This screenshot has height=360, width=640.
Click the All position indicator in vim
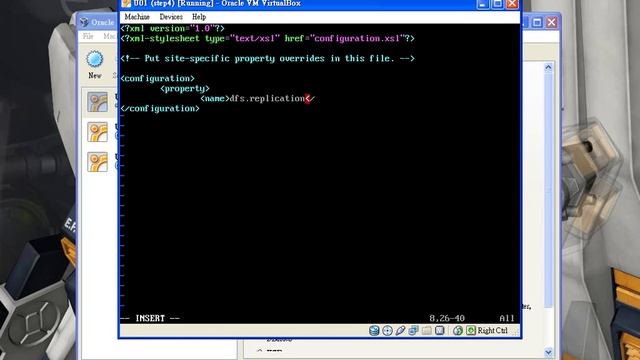coord(507,318)
